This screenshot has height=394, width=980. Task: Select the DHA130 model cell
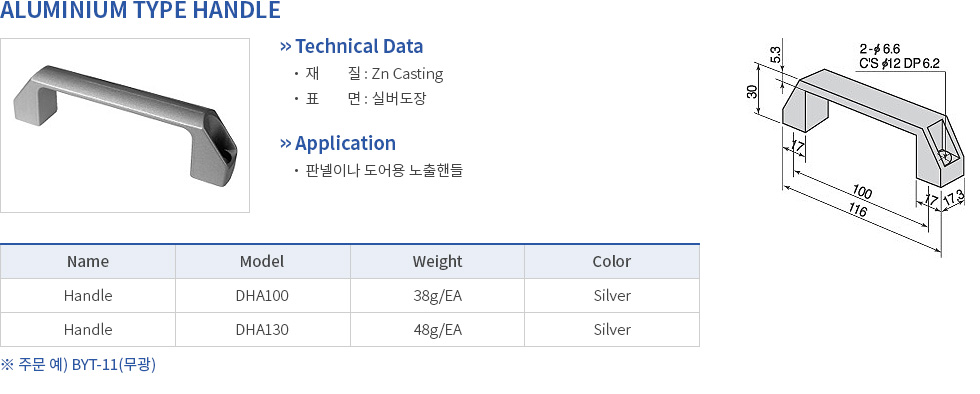pyautogui.click(x=262, y=330)
